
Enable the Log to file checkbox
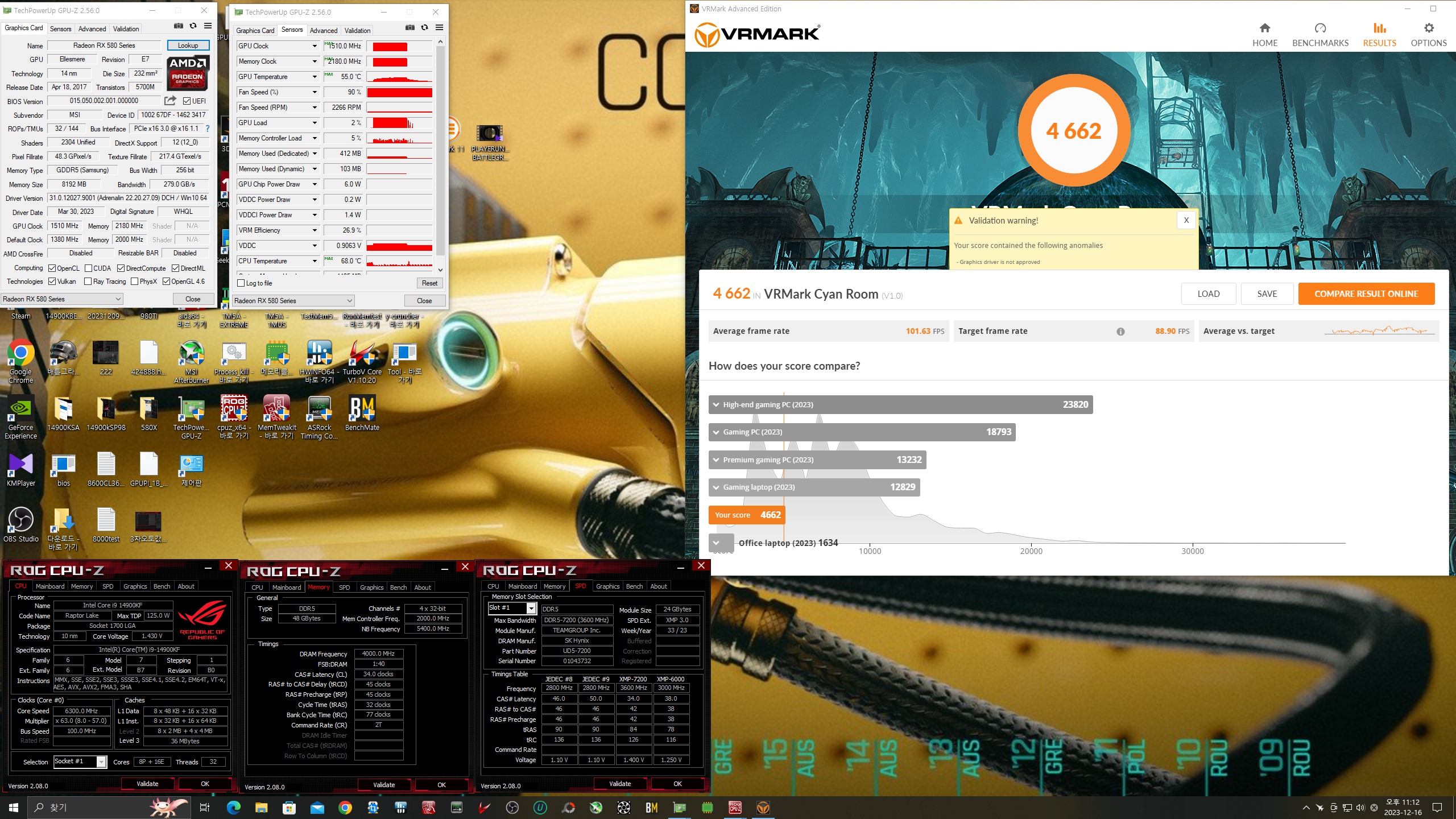coord(241,283)
